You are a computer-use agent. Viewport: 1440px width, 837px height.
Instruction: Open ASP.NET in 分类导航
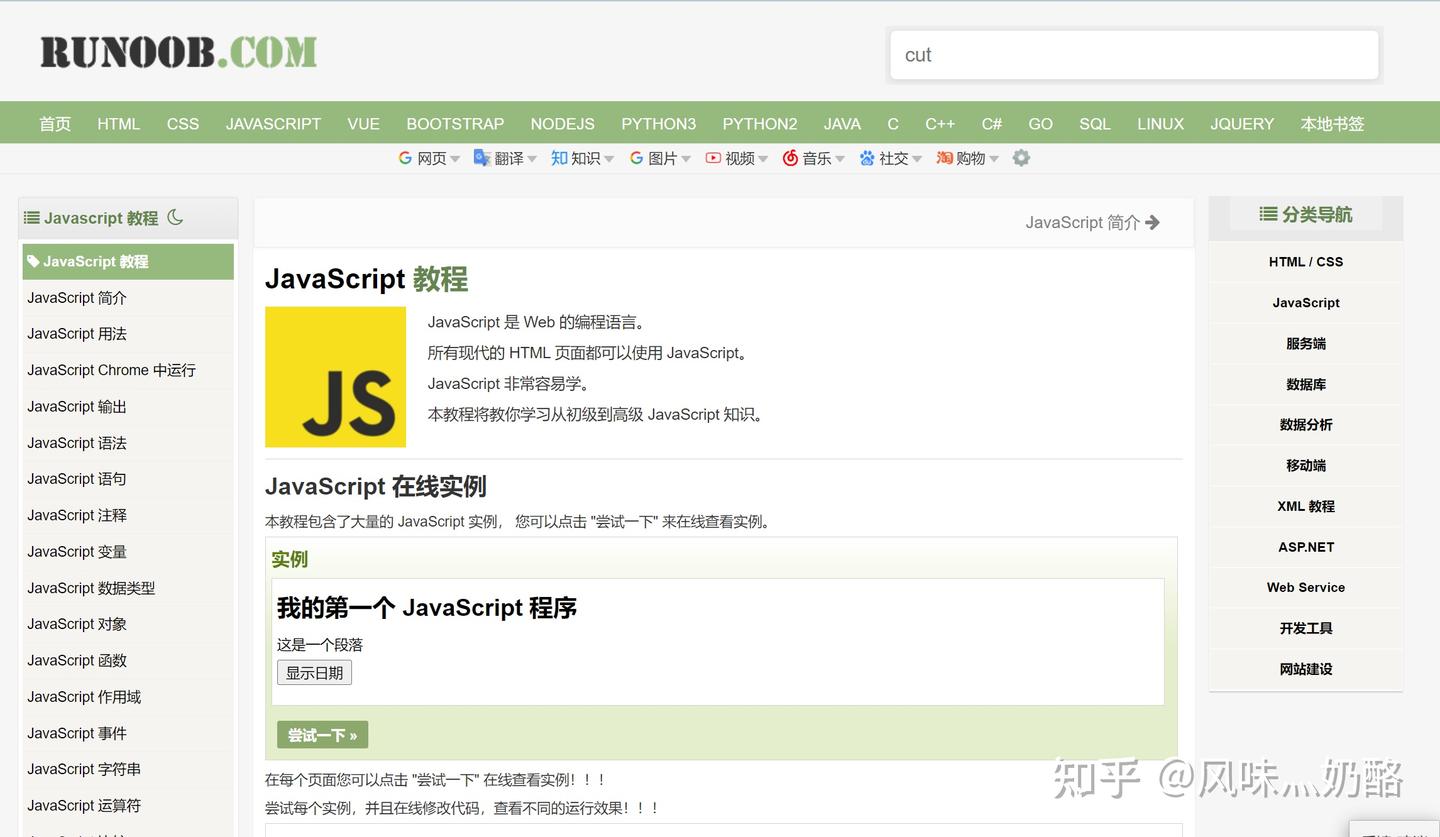[1306, 548]
